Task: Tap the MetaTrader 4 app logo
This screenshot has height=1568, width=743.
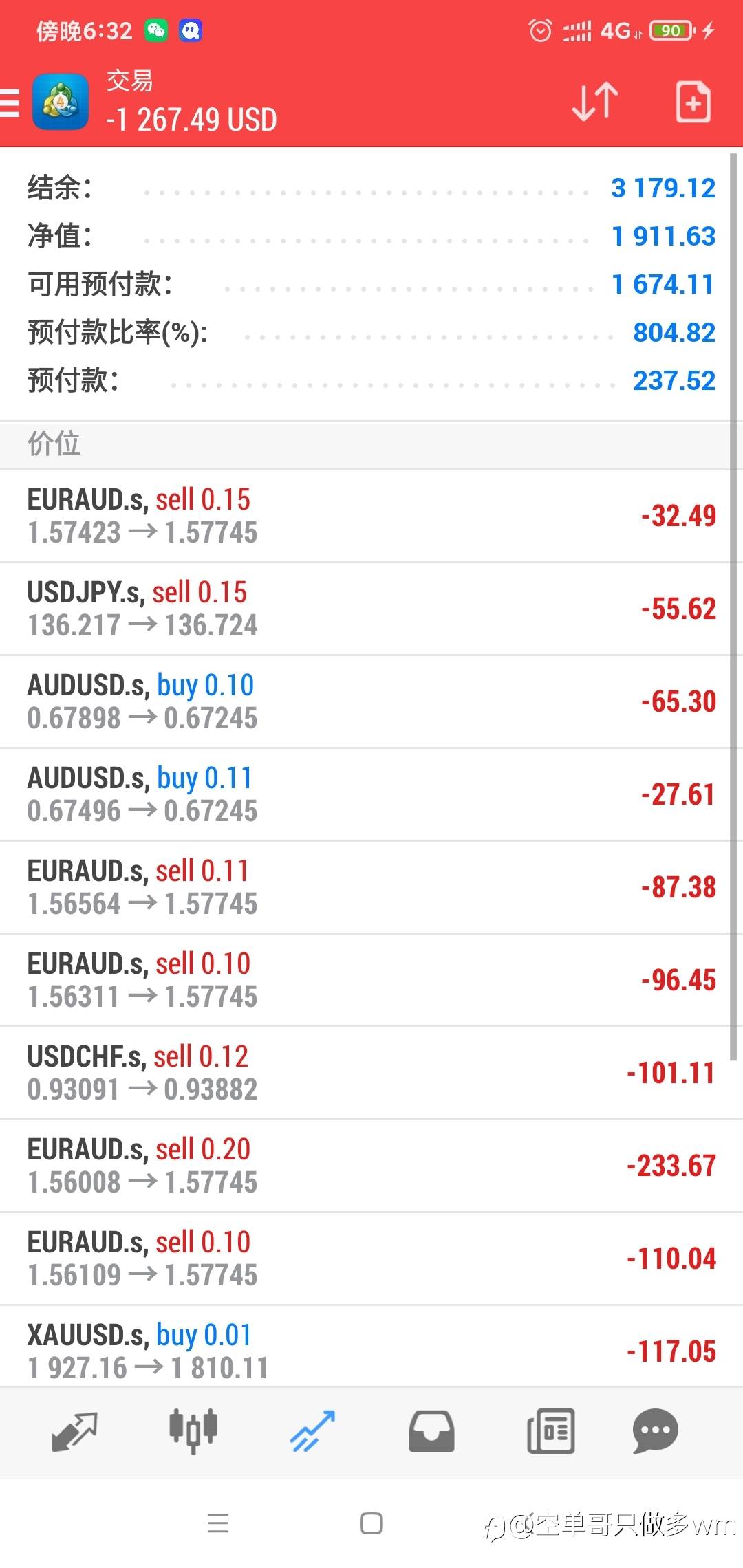Action: 61,102
